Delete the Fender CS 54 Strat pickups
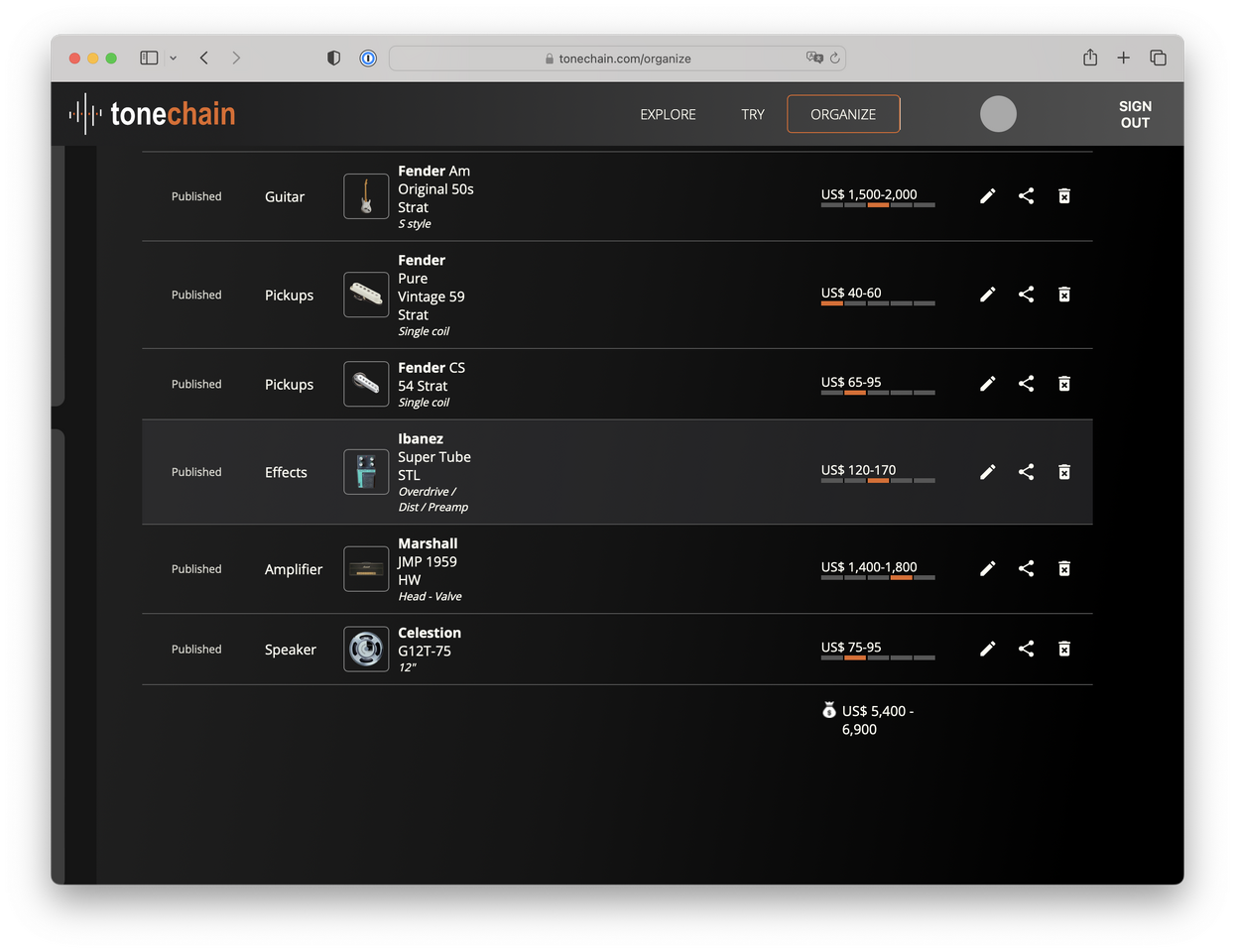 [x=1064, y=384]
